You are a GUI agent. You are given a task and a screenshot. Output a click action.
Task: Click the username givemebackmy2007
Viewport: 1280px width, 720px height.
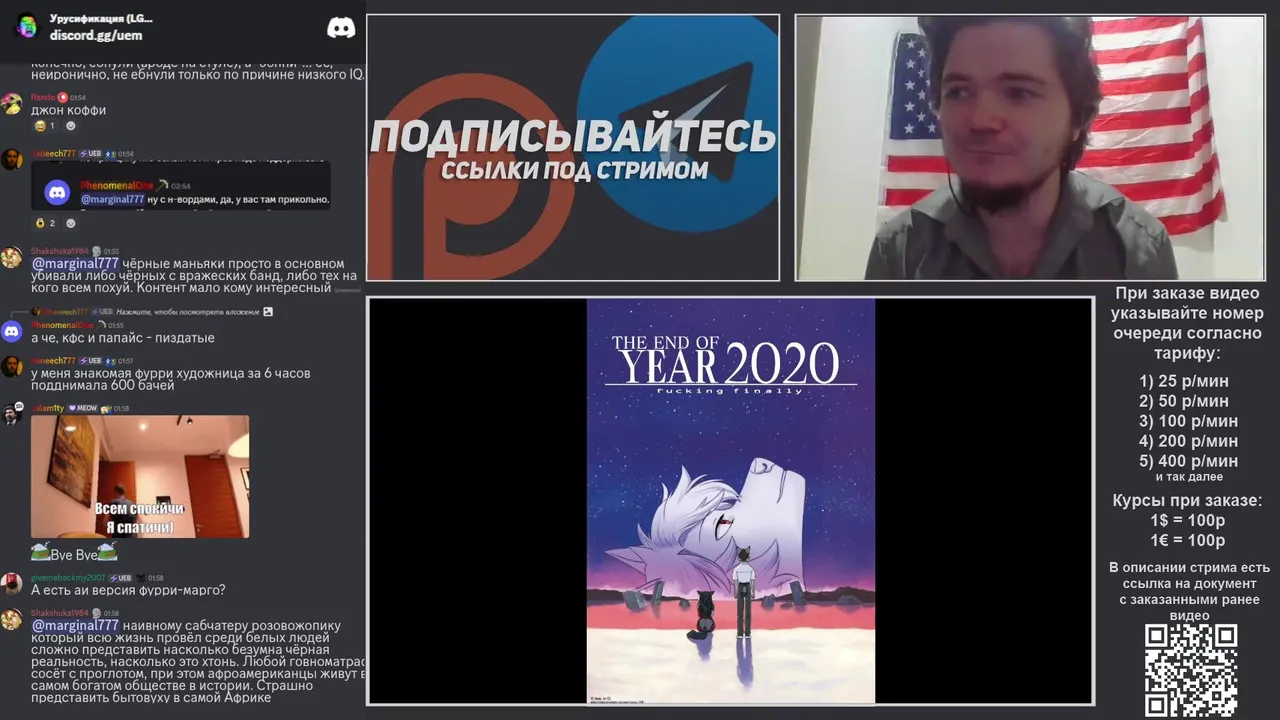(68, 578)
